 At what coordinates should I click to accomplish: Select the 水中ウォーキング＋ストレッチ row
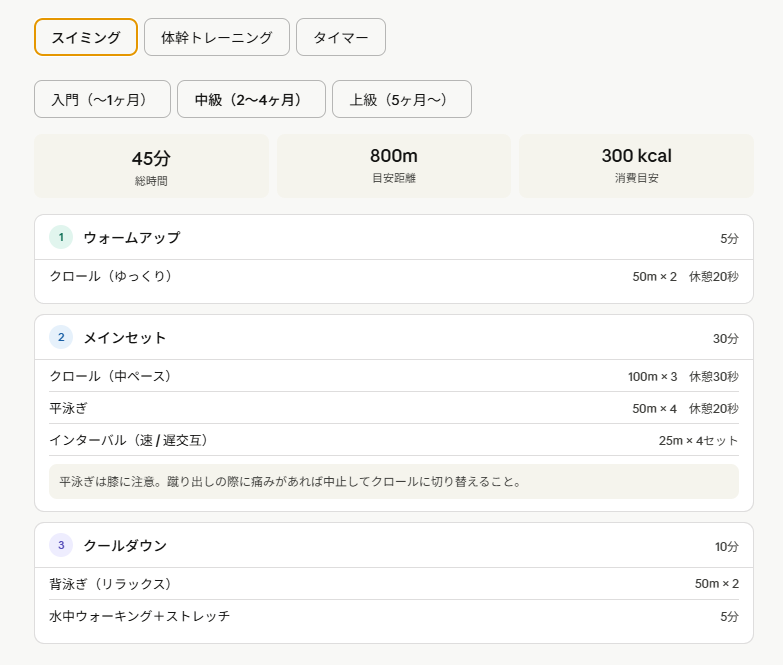coord(394,616)
